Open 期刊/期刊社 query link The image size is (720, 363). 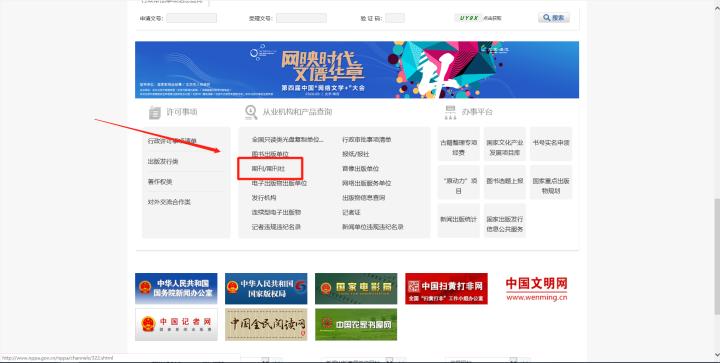(268, 169)
